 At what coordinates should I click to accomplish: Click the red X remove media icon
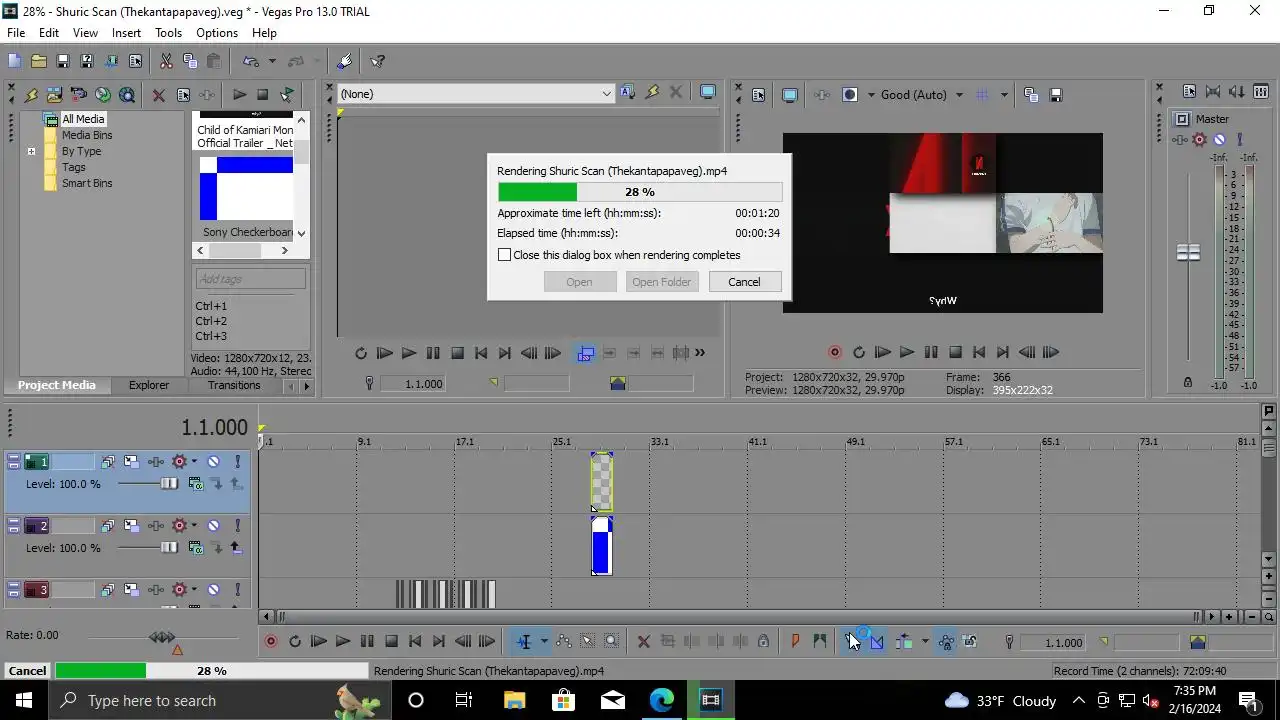[158, 95]
